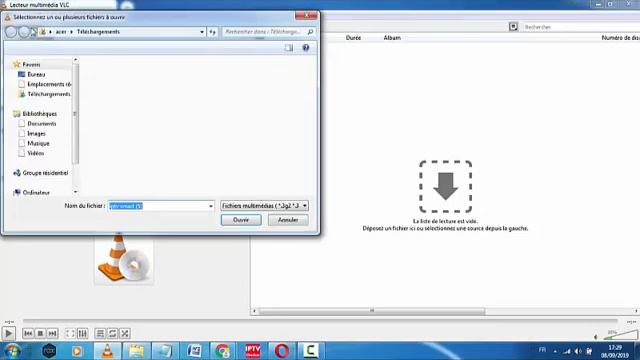Open extended settings equalizer icon

(82, 333)
